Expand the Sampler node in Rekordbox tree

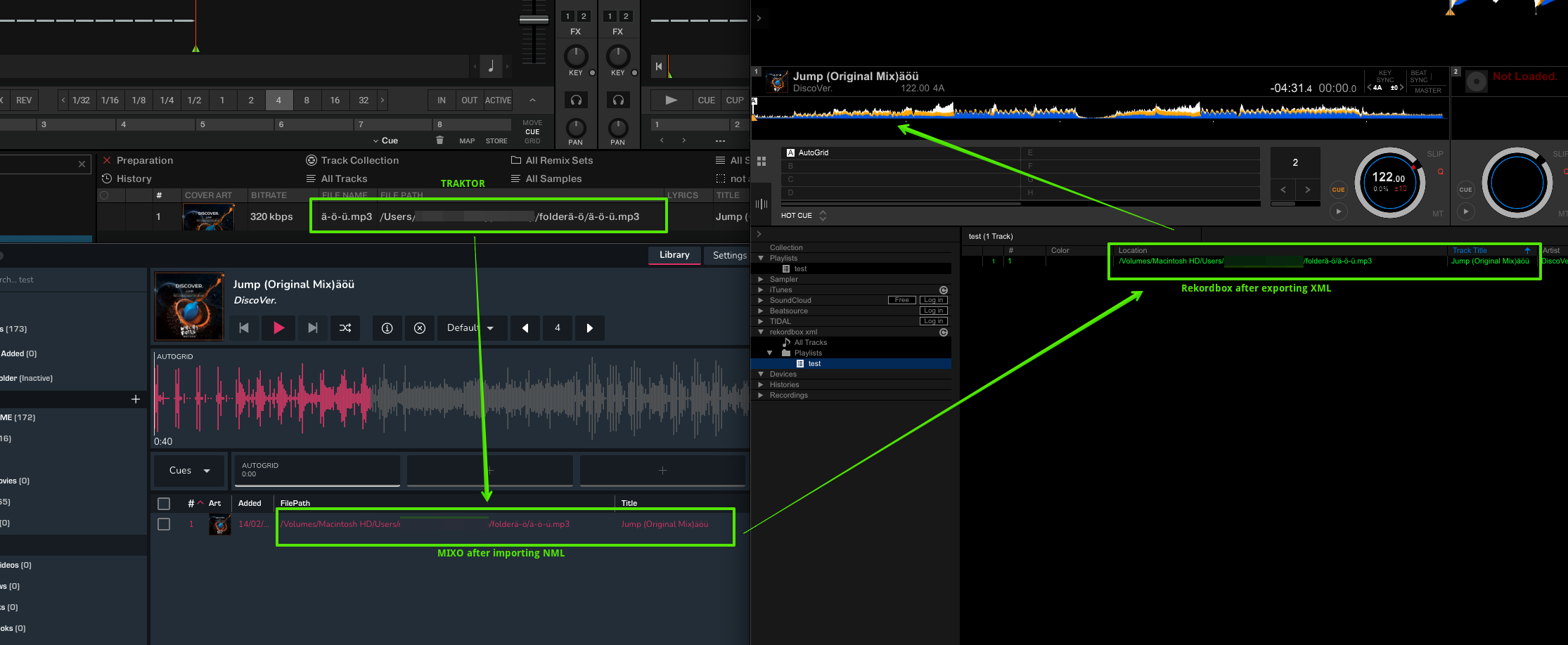pyautogui.click(x=761, y=279)
